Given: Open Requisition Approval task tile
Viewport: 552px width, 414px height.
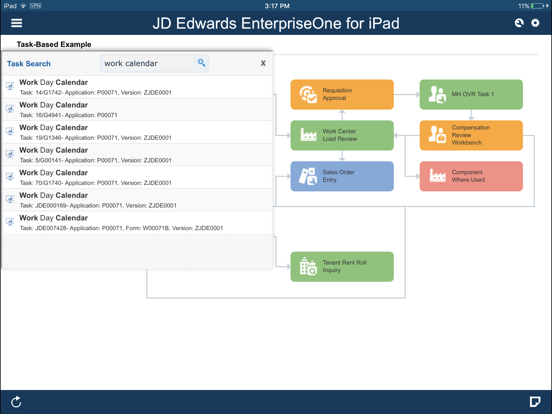Looking at the screenshot, I should pos(342,94).
